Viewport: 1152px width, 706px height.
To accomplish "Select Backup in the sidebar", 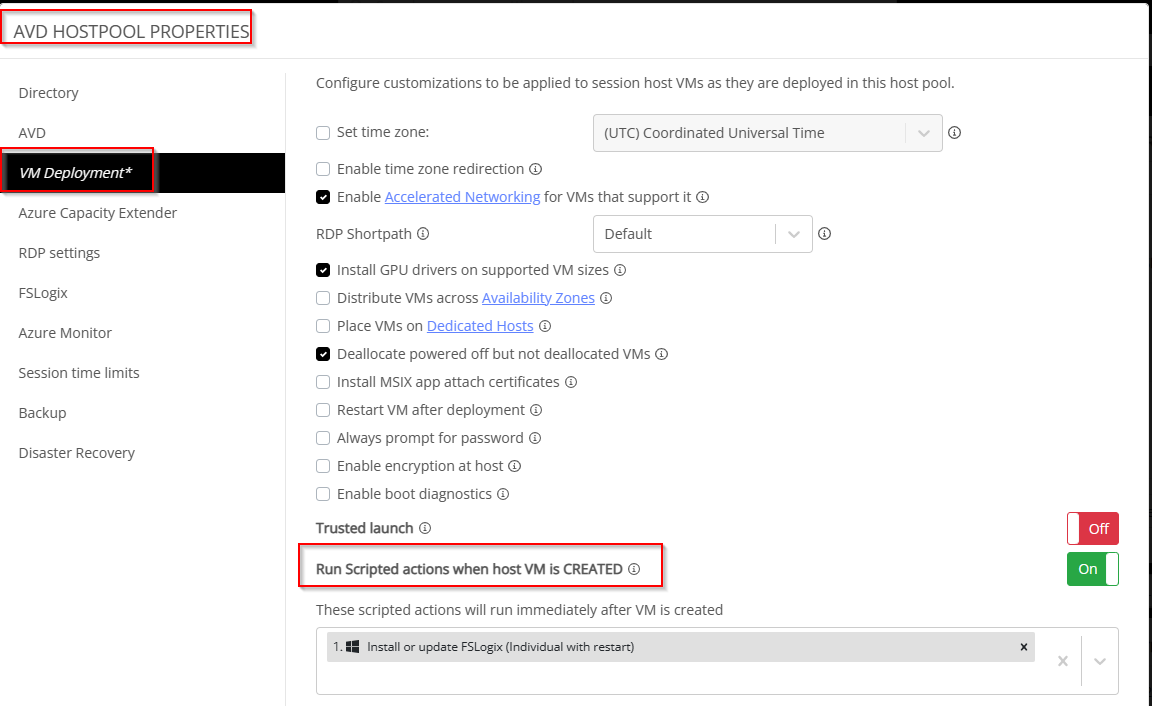I will [41, 412].
